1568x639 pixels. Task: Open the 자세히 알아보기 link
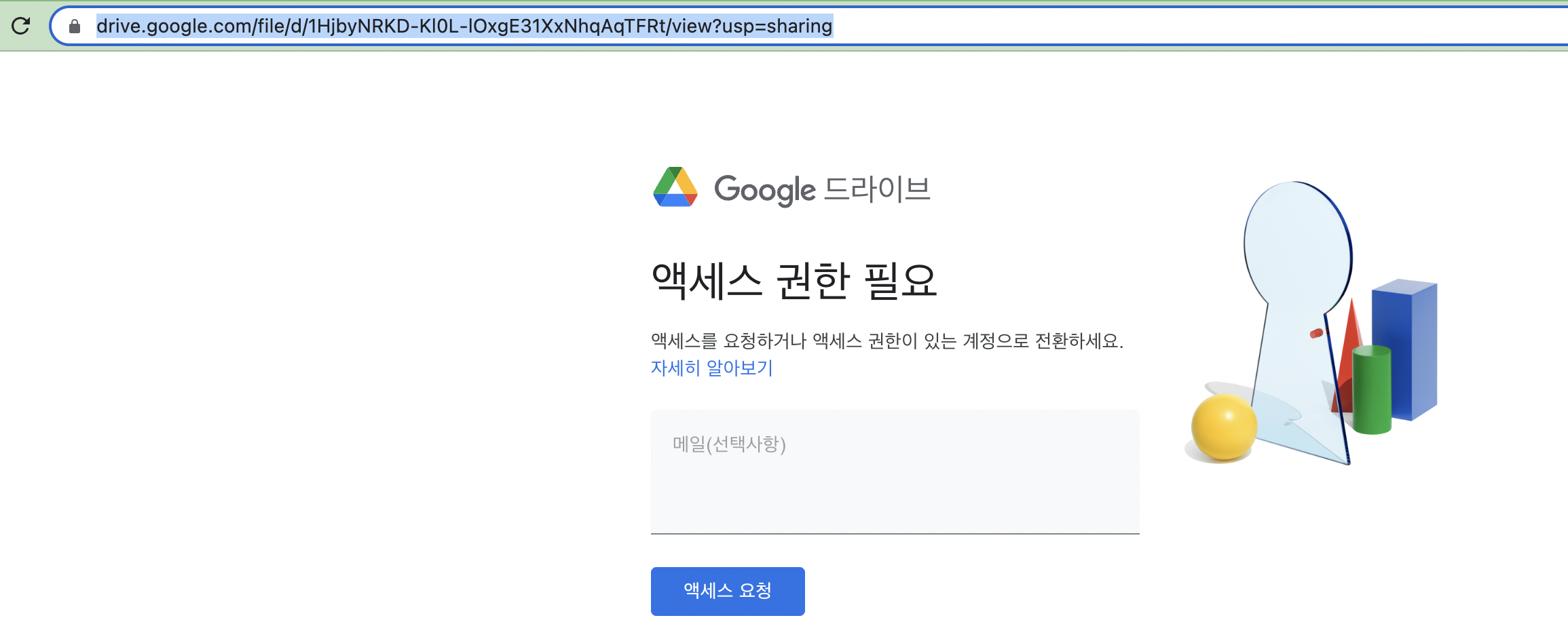[x=711, y=368]
